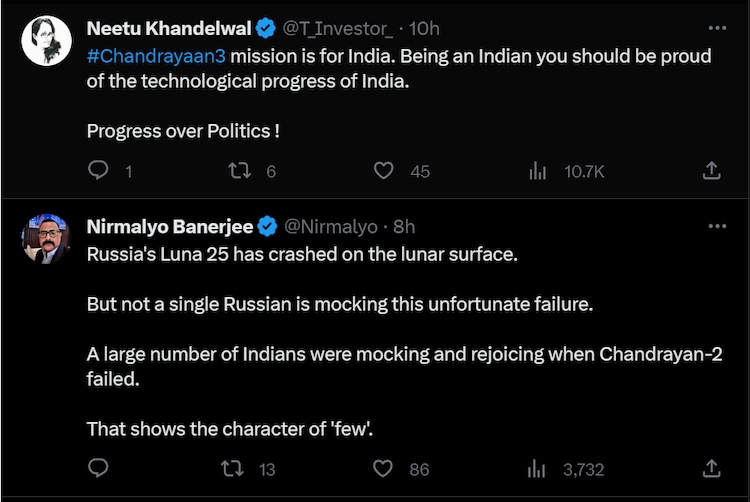
Task: Like Nirmalyo Banerjee's tweet
Action: click(383, 468)
